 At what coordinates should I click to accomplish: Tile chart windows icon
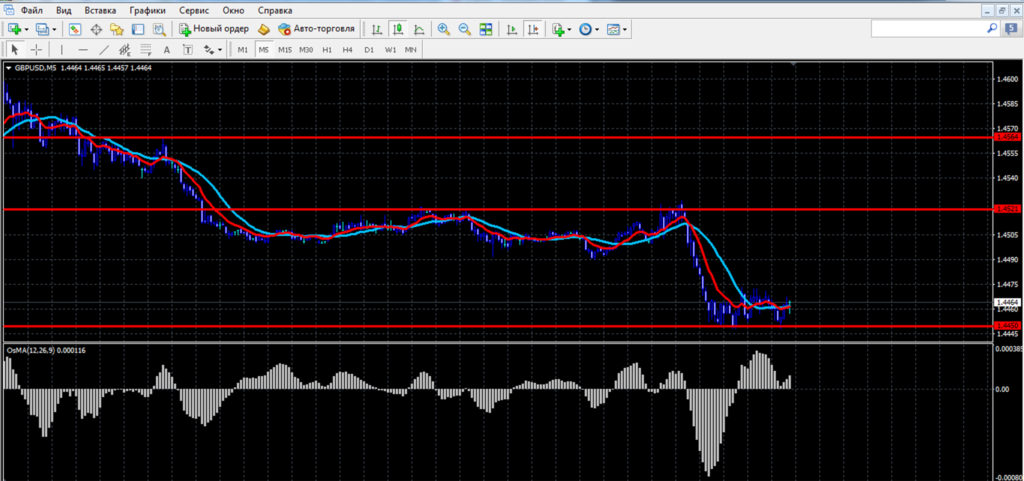tap(486, 29)
